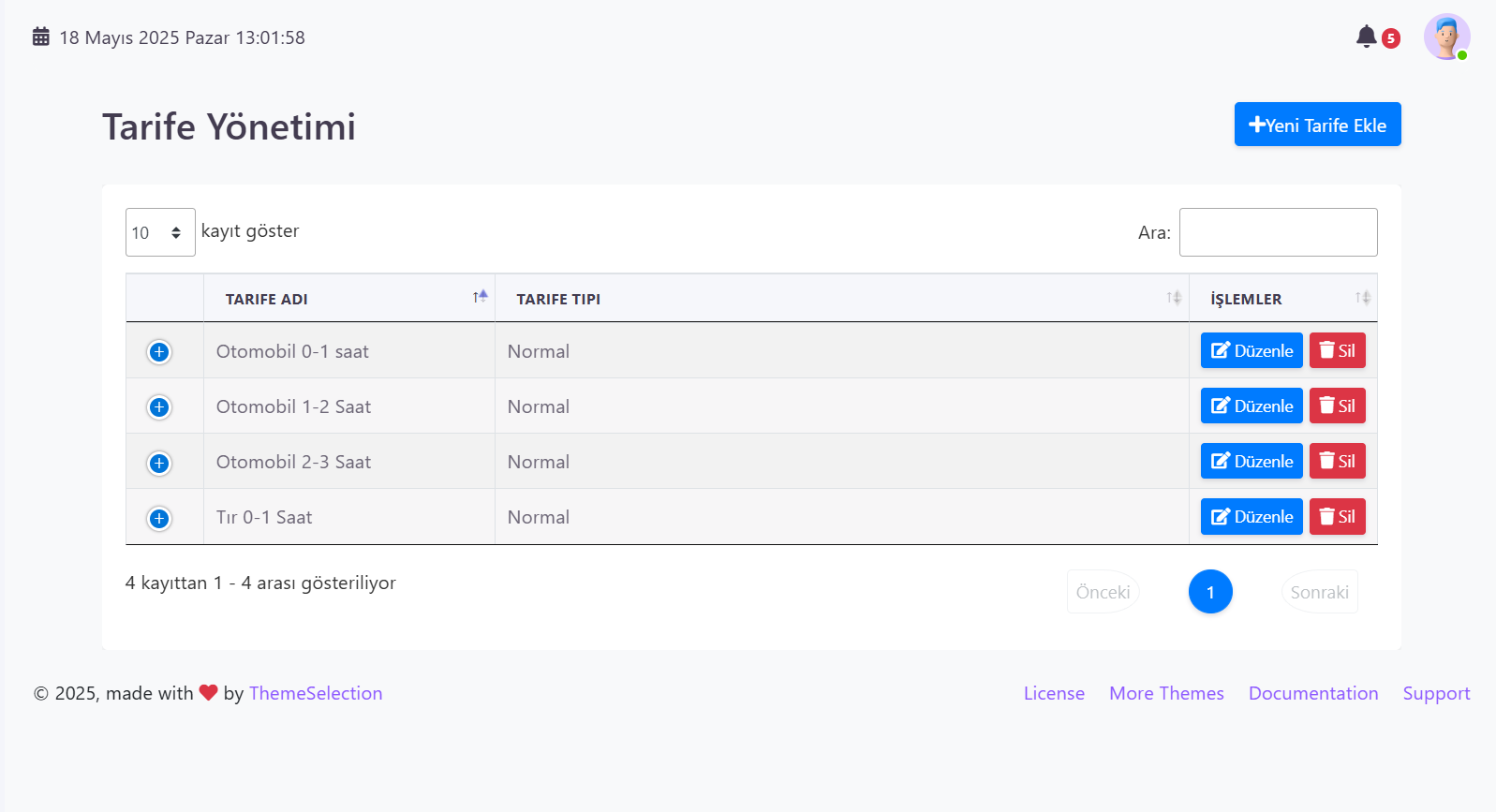Go to pagination page 1
The width and height of the screenshot is (1496, 812).
(1210, 592)
